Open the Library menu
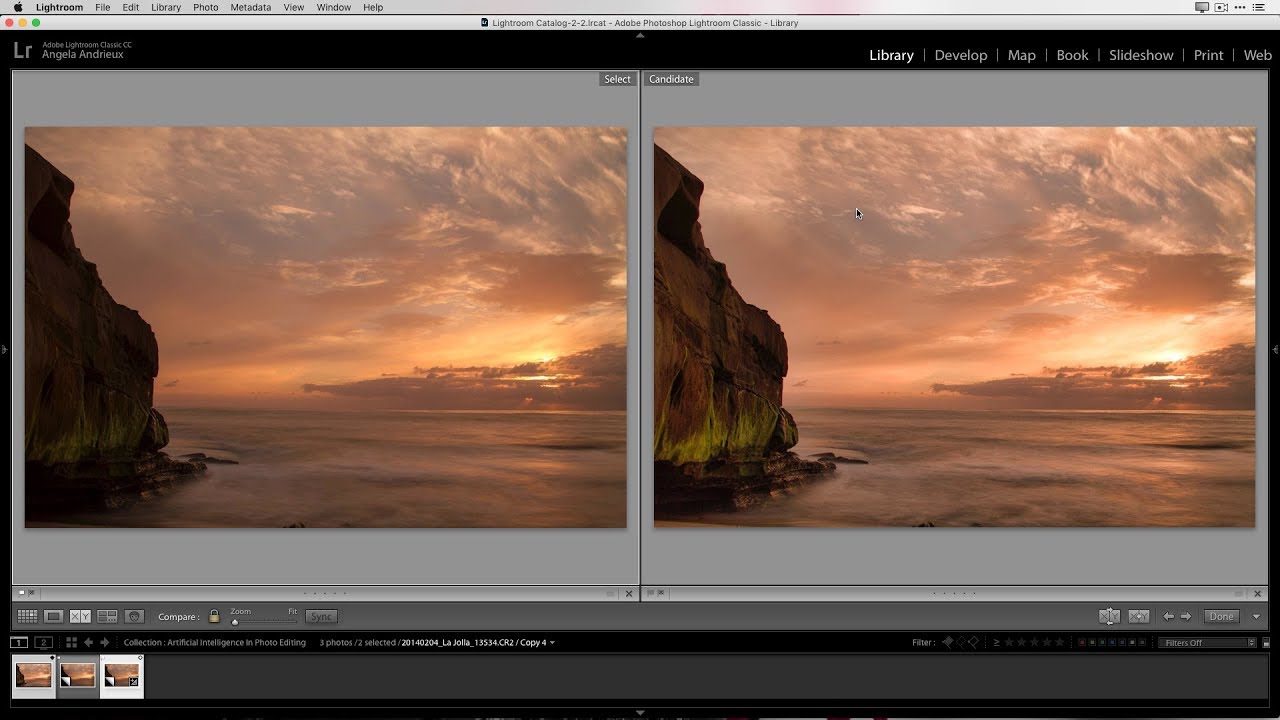Image resolution: width=1280 pixels, height=720 pixels. [x=166, y=7]
